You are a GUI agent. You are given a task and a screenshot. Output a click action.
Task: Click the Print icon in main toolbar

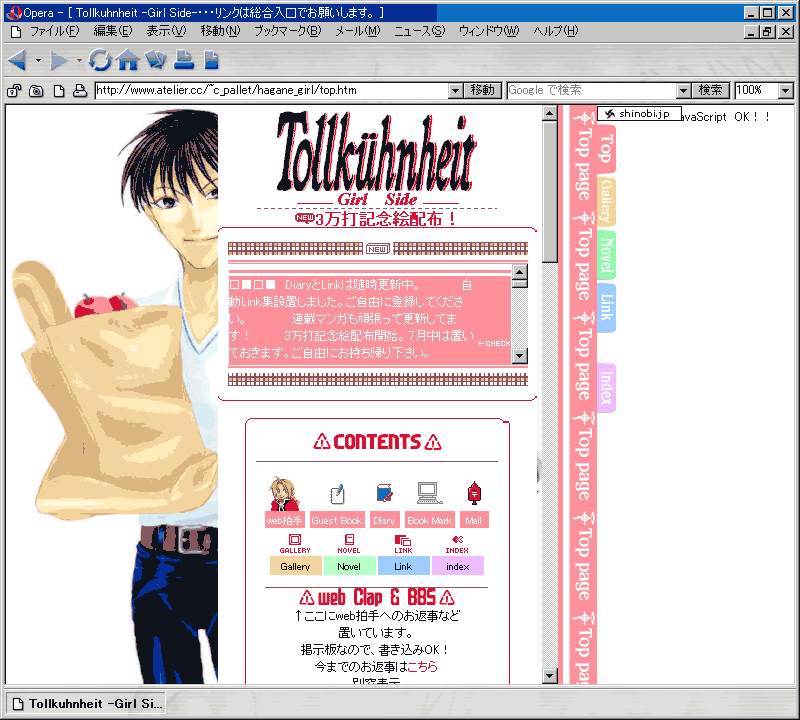point(184,60)
